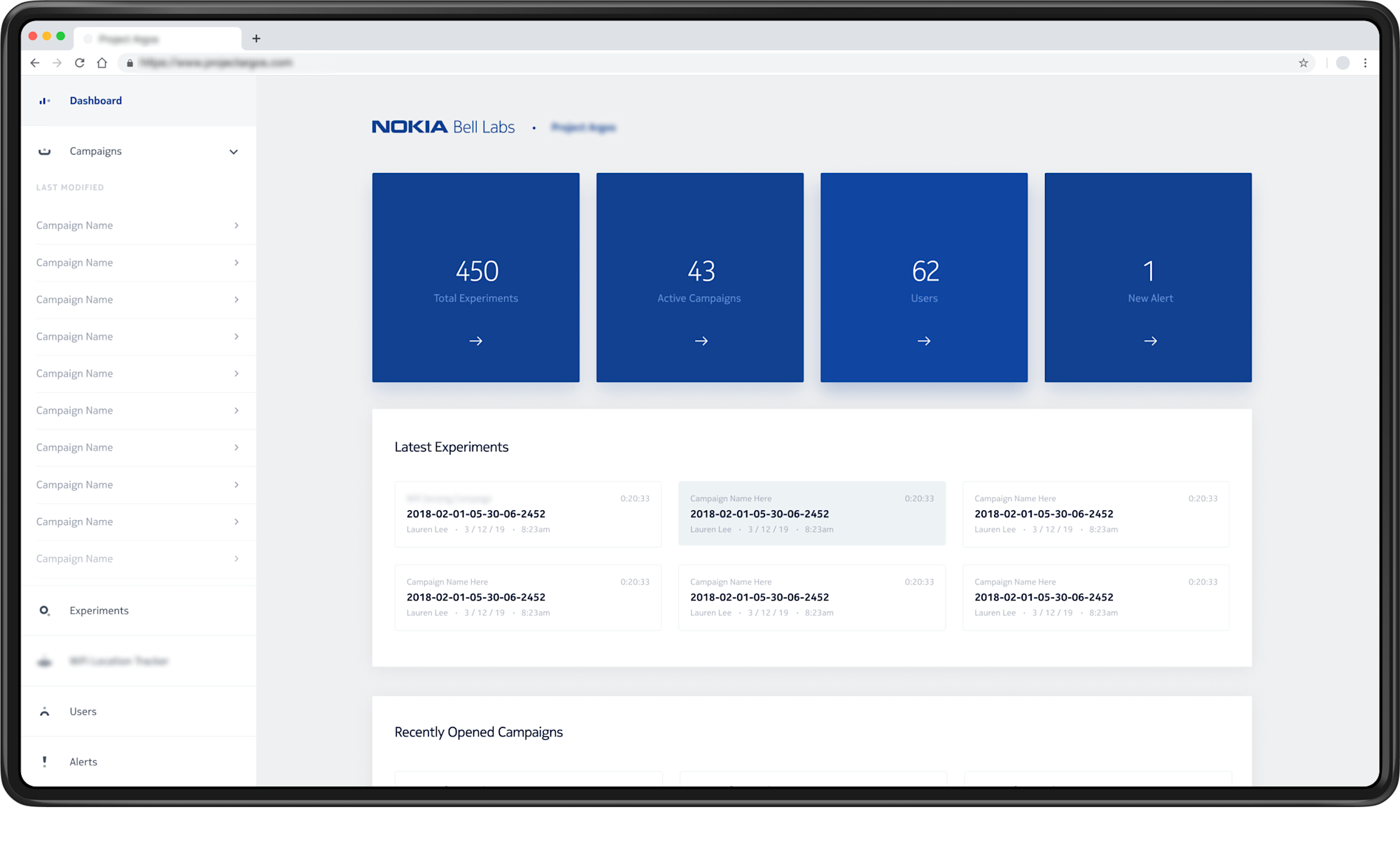Click the bookmark star in address bar

tap(1303, 62)
